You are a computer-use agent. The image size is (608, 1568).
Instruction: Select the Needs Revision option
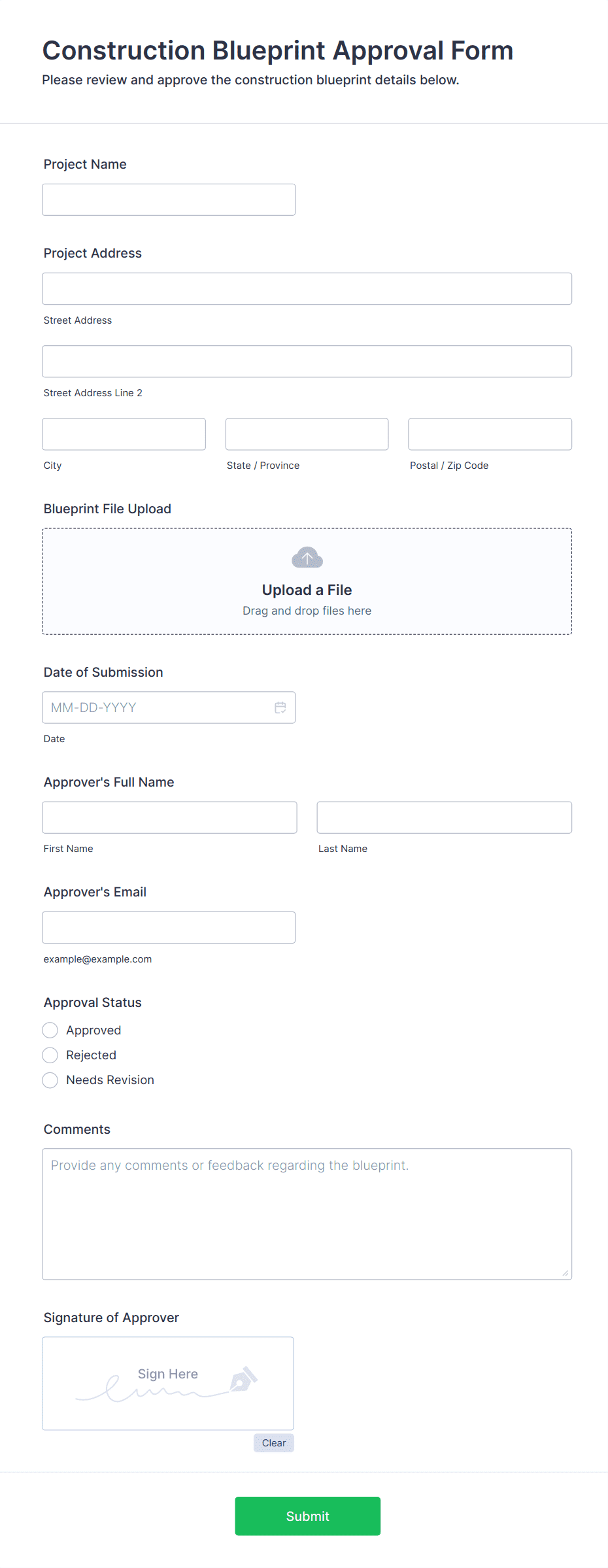50,1080
